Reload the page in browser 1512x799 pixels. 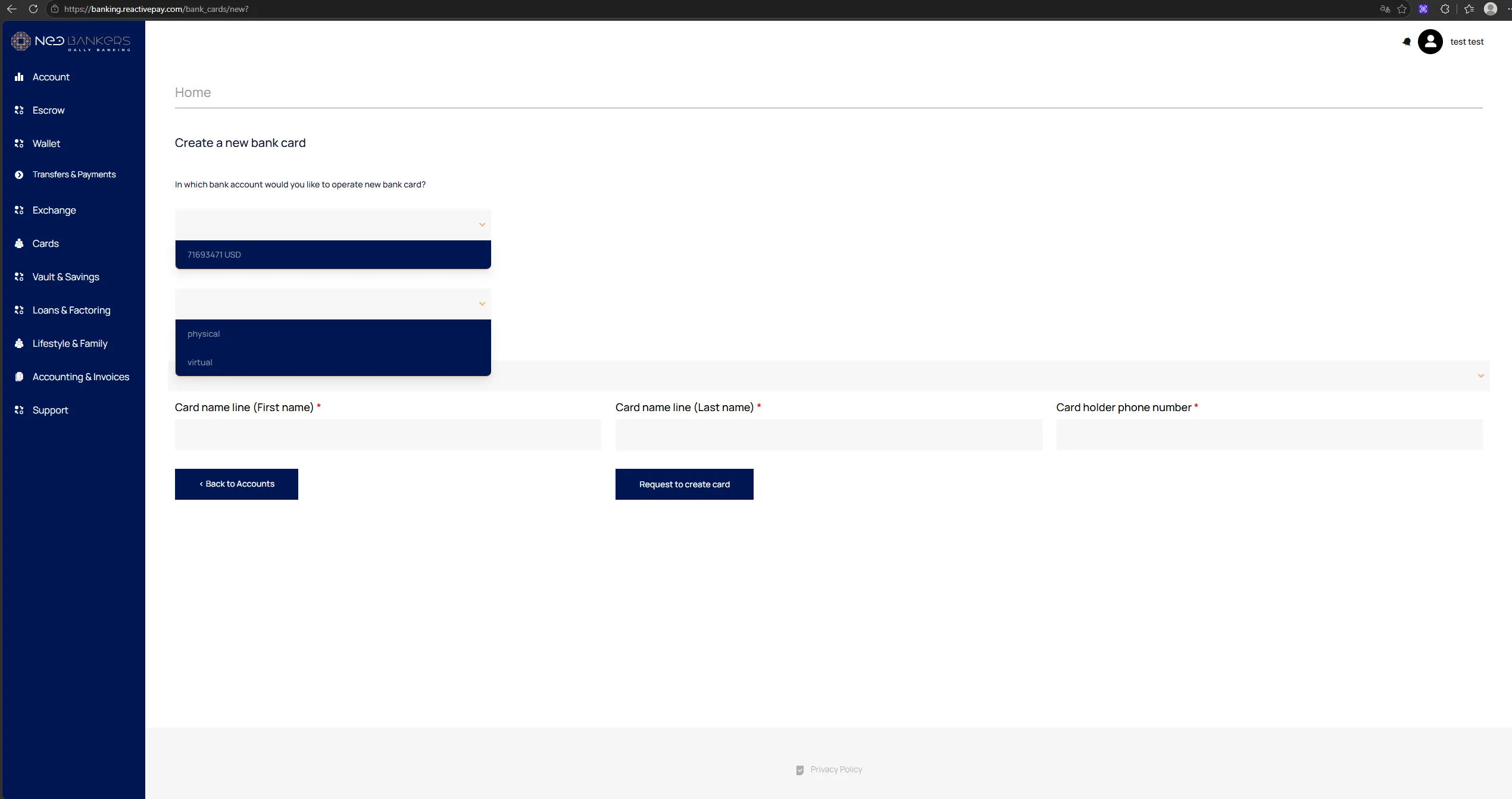(x=33, y=9)
